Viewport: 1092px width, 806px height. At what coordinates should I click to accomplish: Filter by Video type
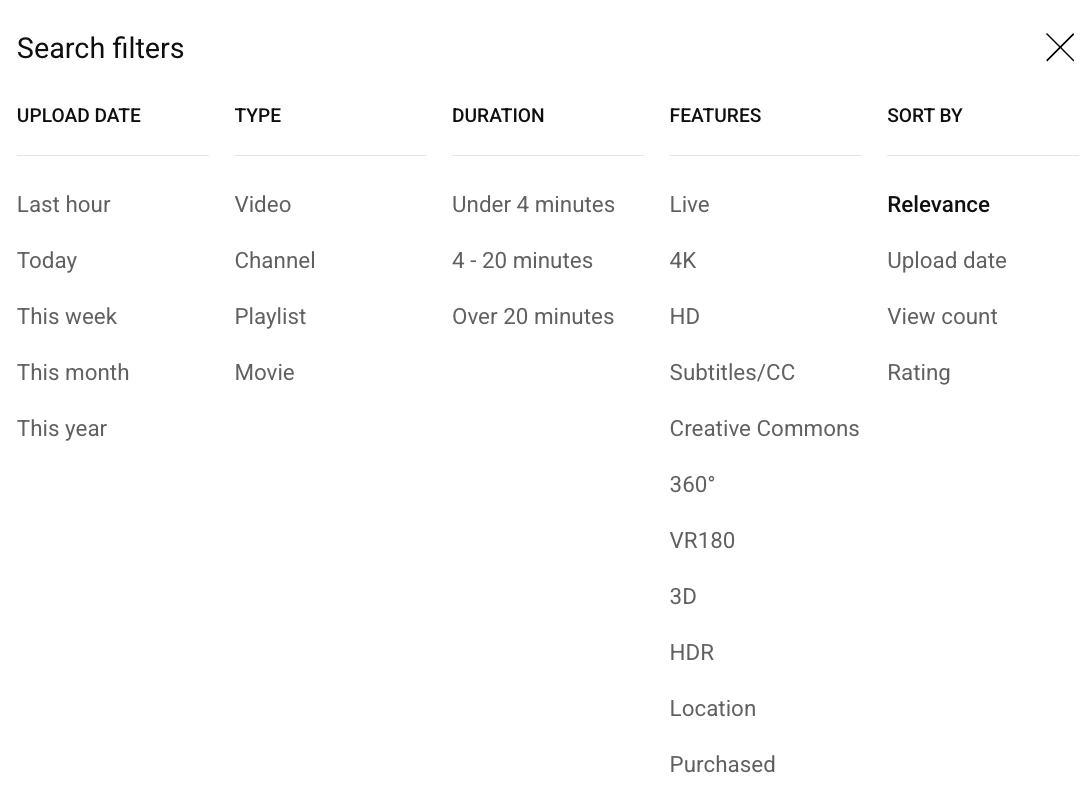click(x=263, y=205)
